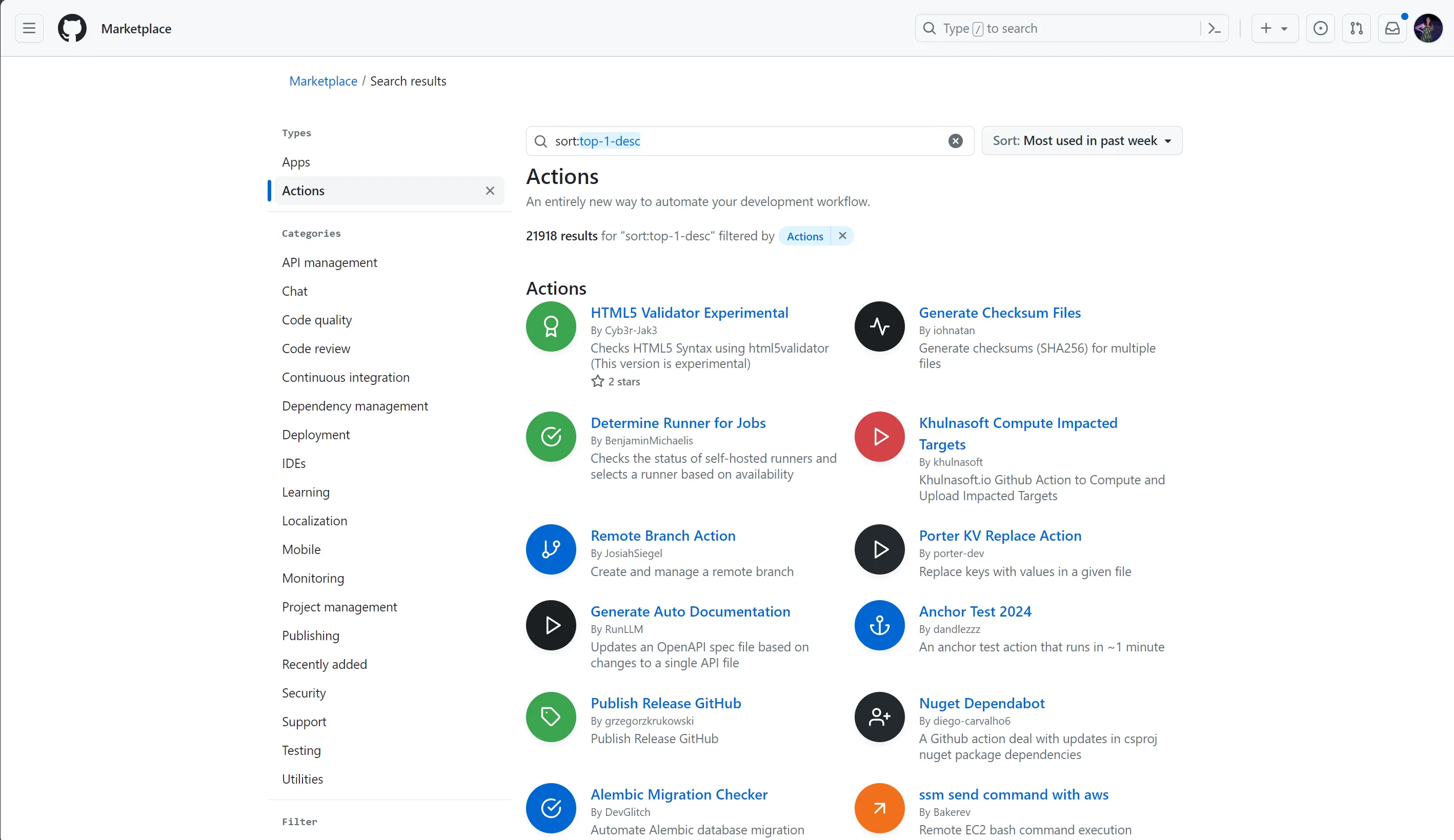Open Porter KV Replace Action link
1454x840 pixels.
point(1000,536)
